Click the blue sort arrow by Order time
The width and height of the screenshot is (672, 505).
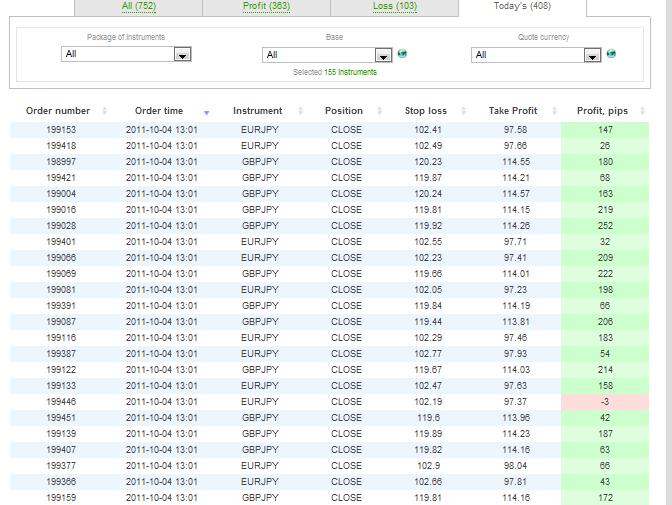pos(207,113)
